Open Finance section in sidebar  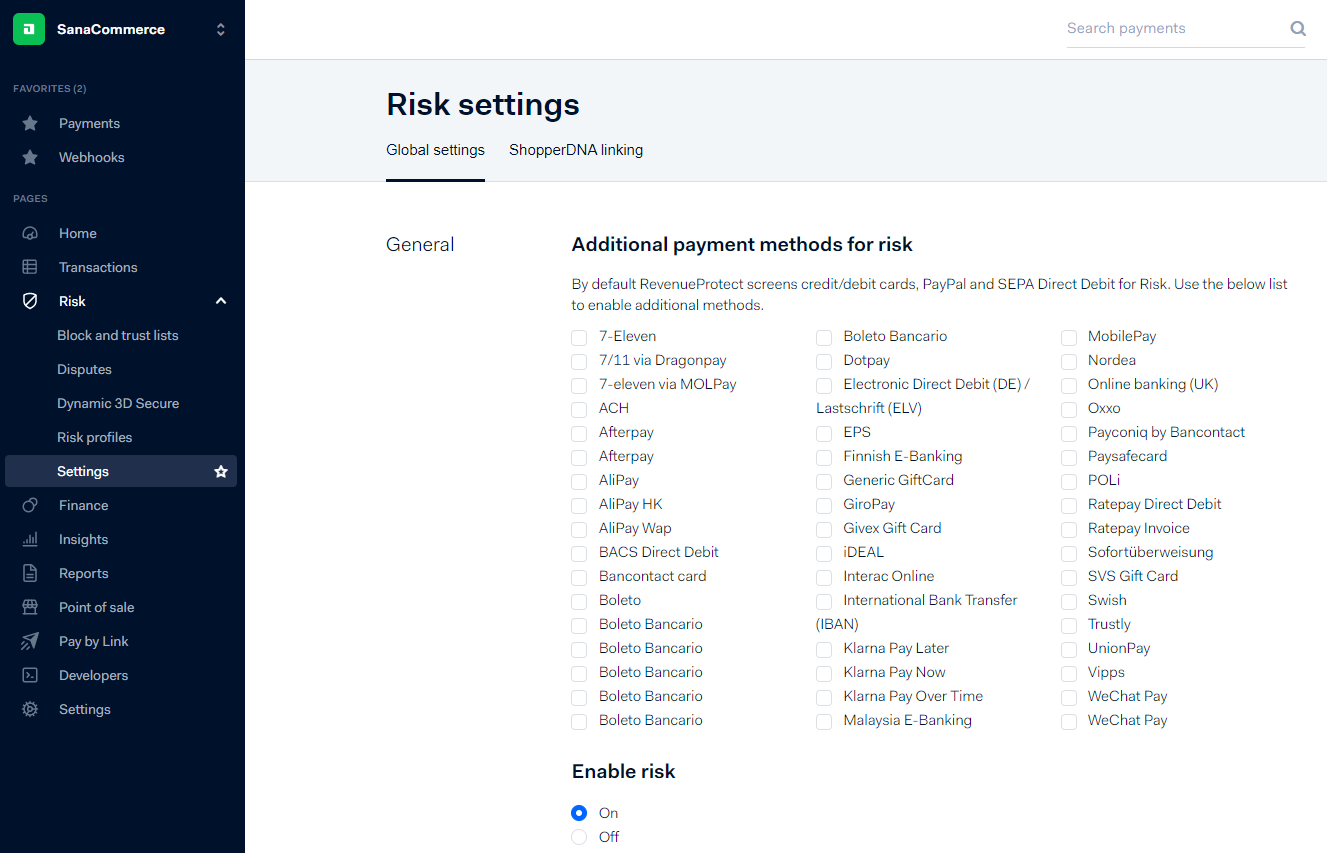pyautogui.click(x=84, y=505)
